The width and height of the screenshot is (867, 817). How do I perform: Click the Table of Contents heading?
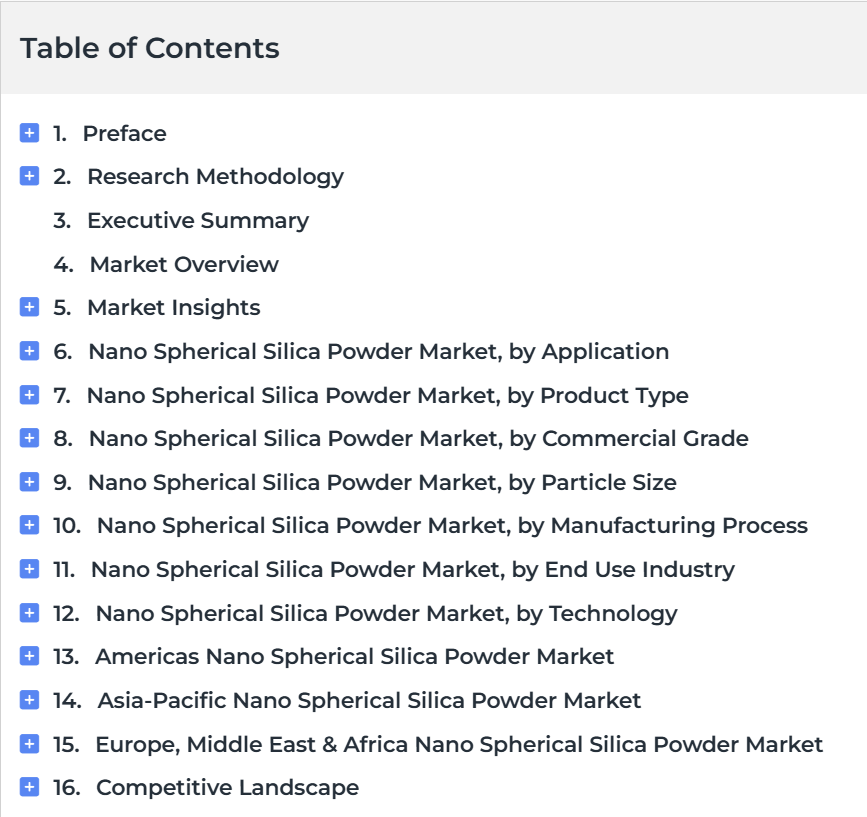[x=150, y=48]
